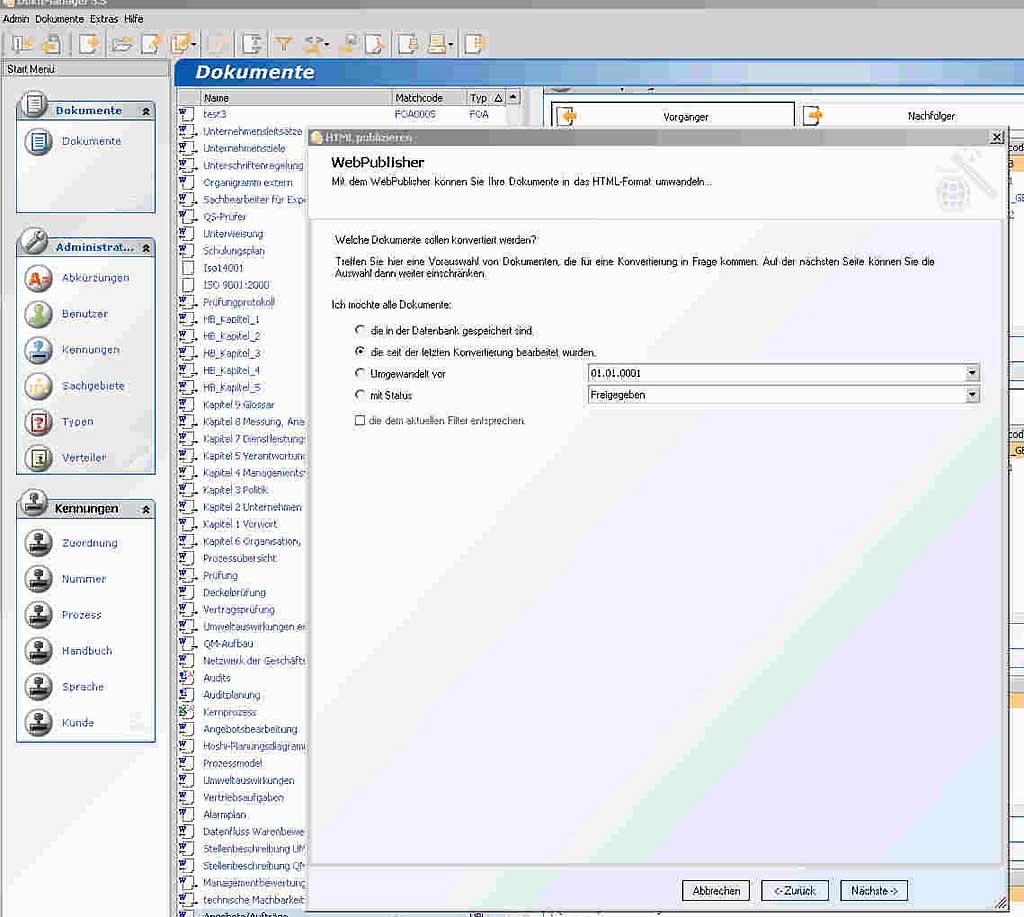Select the 'Auditplanung' document row
Screen dimensions: 1024x917
click(232, 695)
